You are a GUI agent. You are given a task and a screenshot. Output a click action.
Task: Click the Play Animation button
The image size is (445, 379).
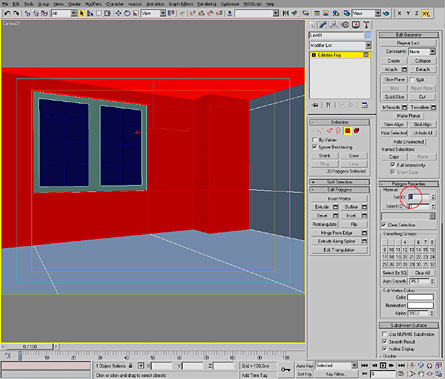pos(383,366)
